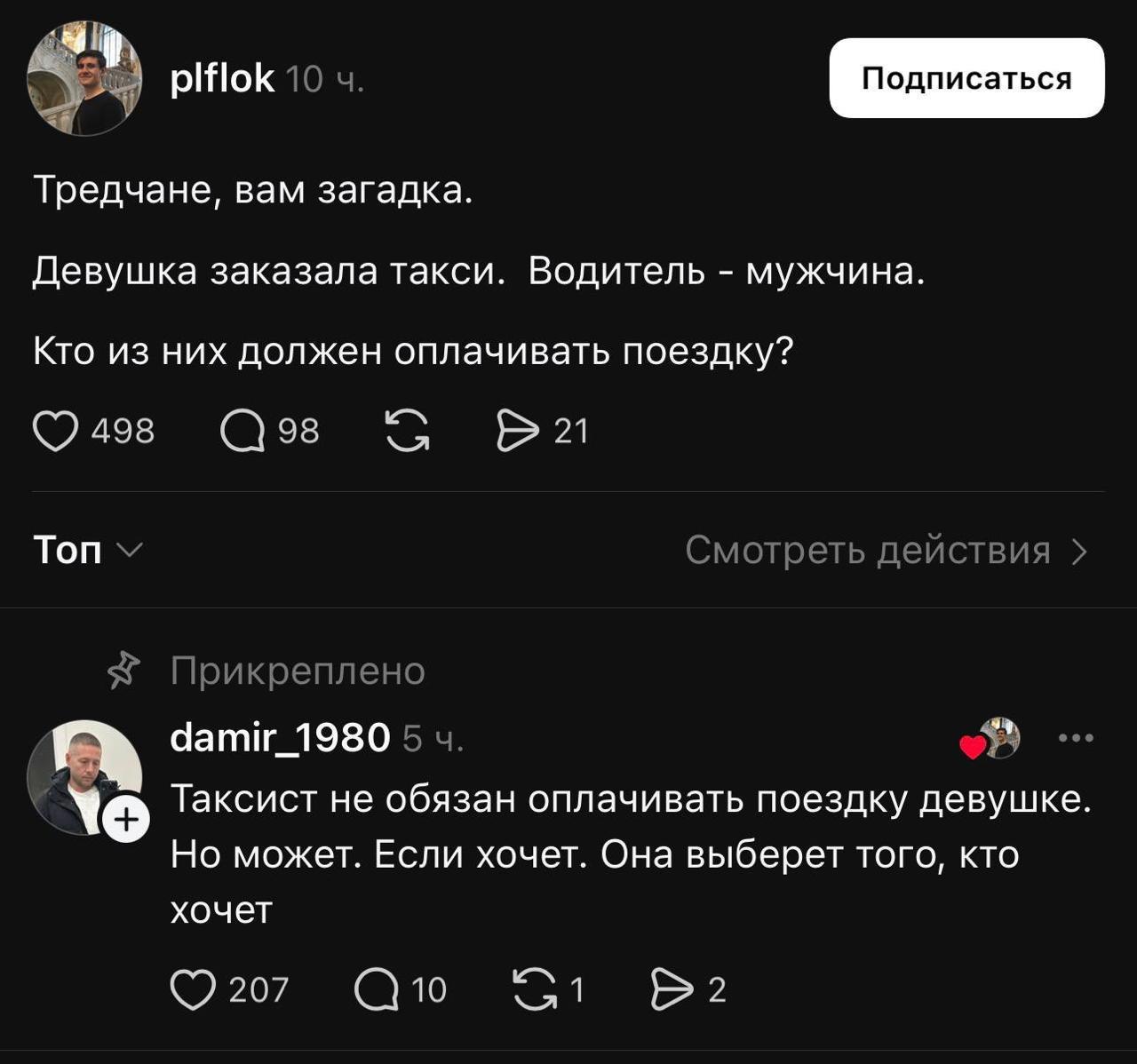Follow damir_1980 with plus badge
1137x1064 pixels.
point(126,820)
